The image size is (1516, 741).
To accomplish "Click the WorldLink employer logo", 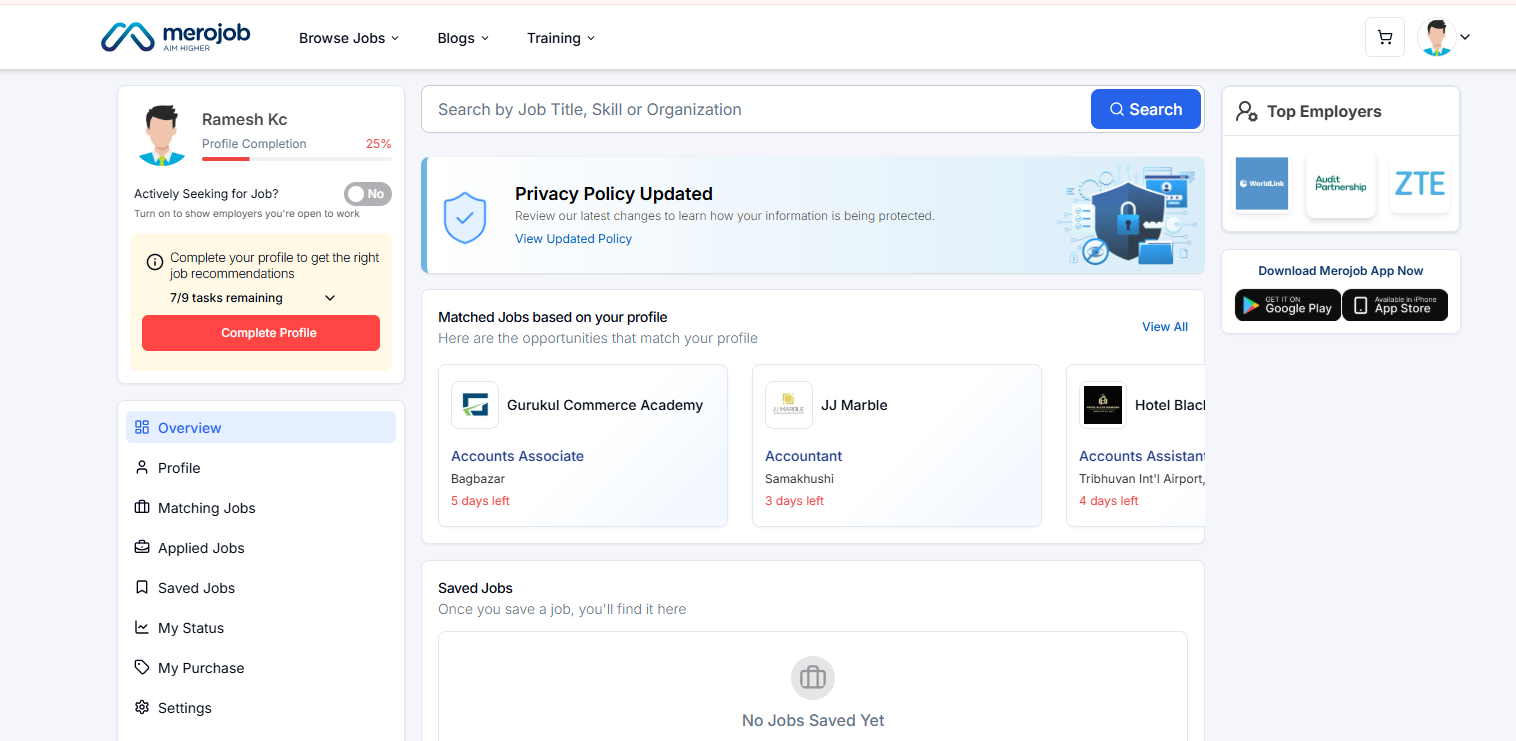I will [1261, 184].
